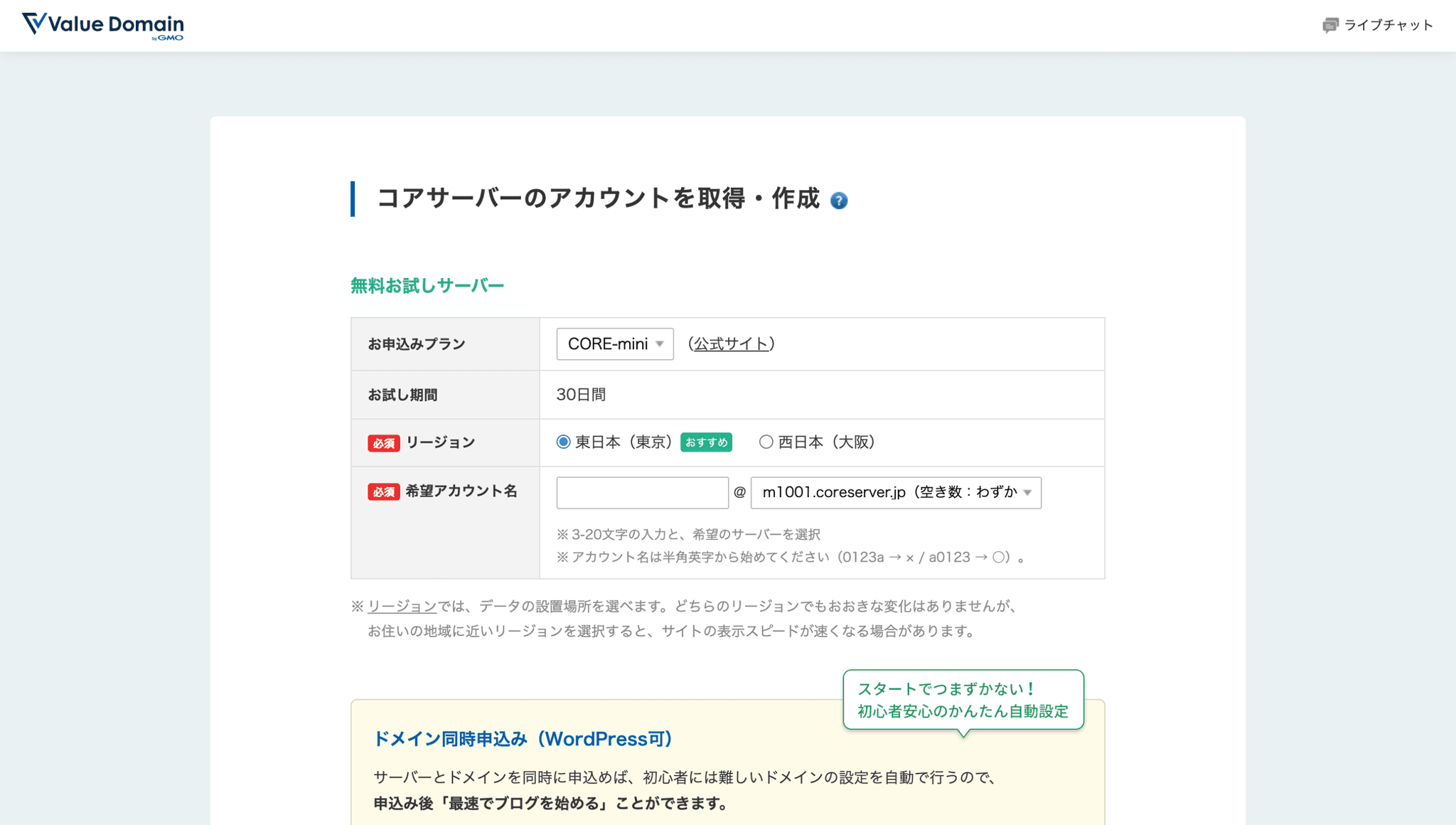The width and height of the screenshot is (1456, 825).
Task: Click the 無料お試しサーバー section heading
Action: 427,286
